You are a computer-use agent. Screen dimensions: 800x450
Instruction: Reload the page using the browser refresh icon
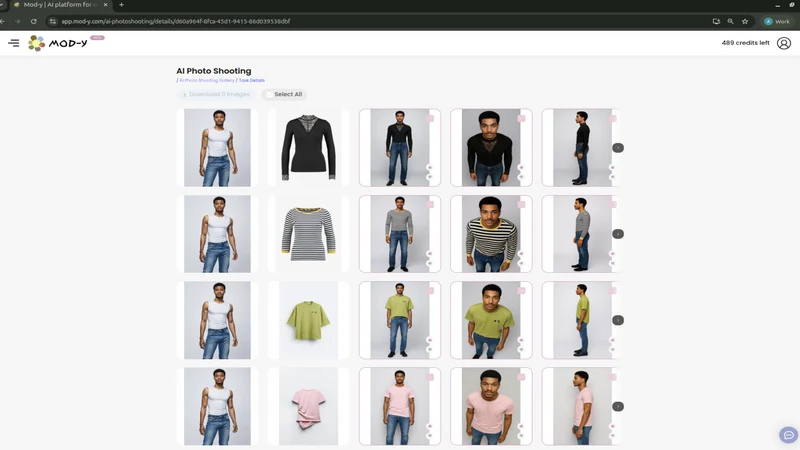click(34, 21)
